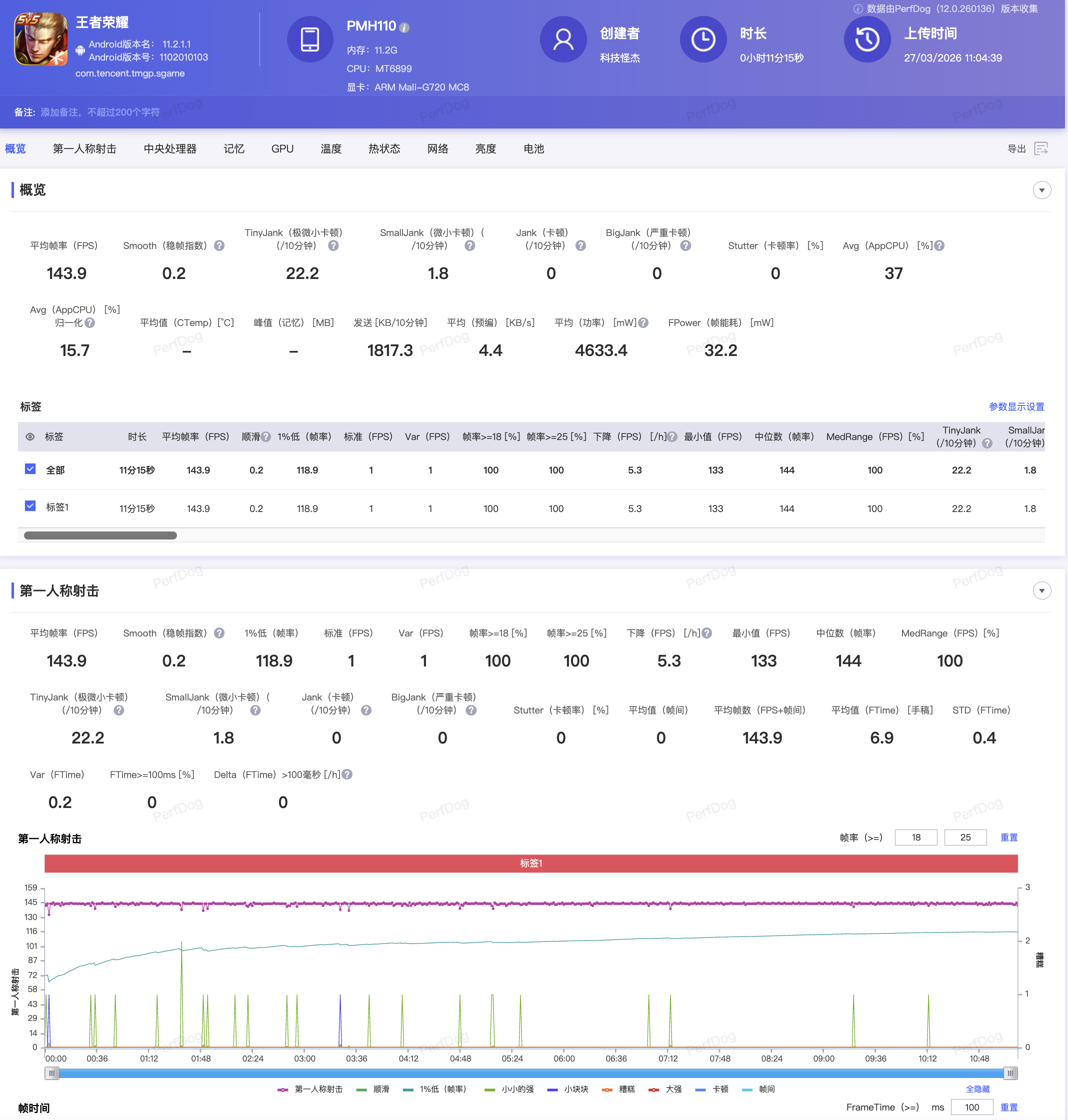The width and height of the screenshot is (1068, 1120).
Task: Open the GPU tab
Action: 282,148
